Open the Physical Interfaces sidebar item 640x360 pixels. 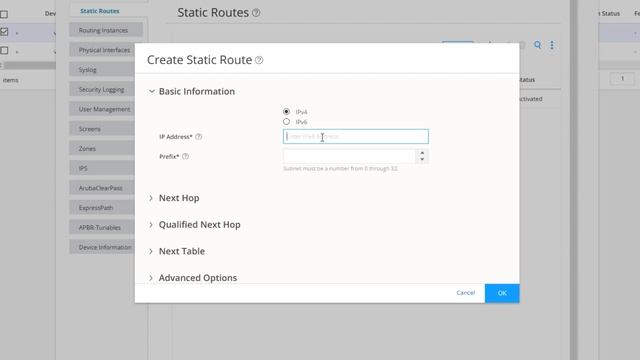[102, 50]
